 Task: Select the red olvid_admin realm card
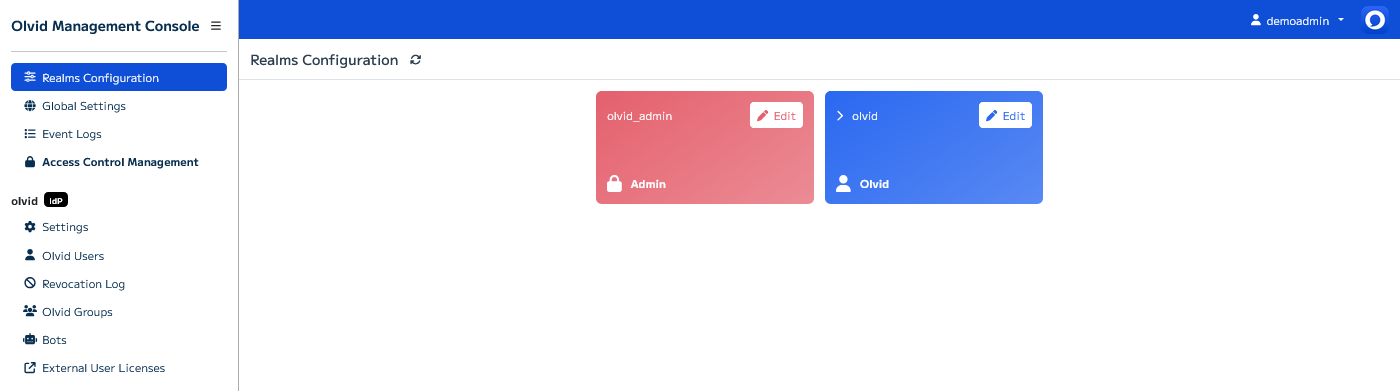click(705, 148)
